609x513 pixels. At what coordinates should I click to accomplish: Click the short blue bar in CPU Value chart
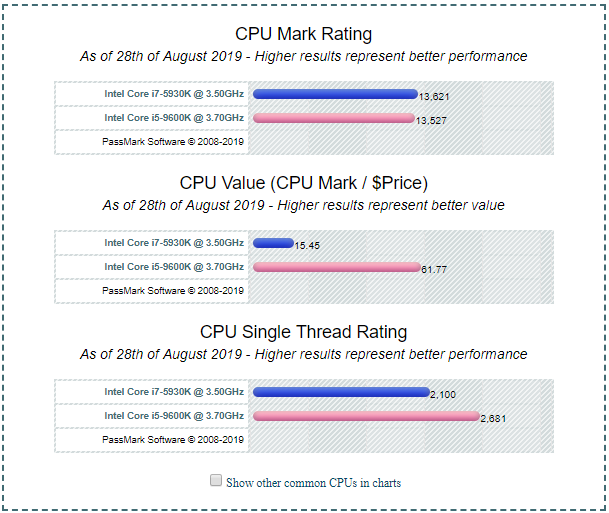coord(272,243)
